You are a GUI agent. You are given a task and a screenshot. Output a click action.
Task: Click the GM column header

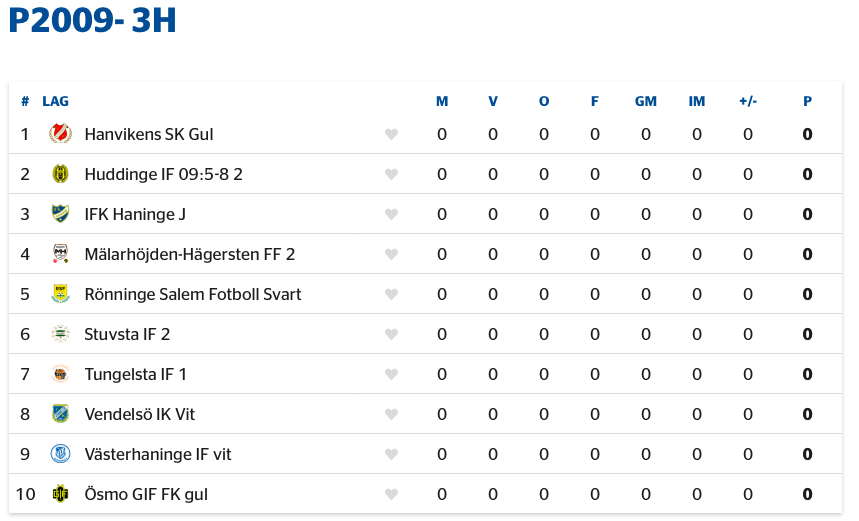tap(646, 101)
